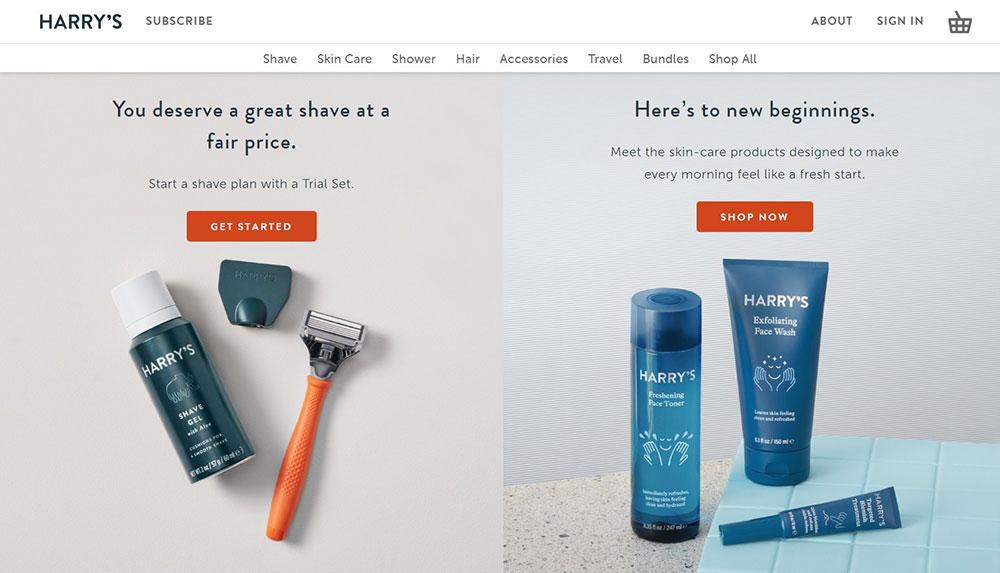
Task: Open the About page link
Action: coord(832,21)
